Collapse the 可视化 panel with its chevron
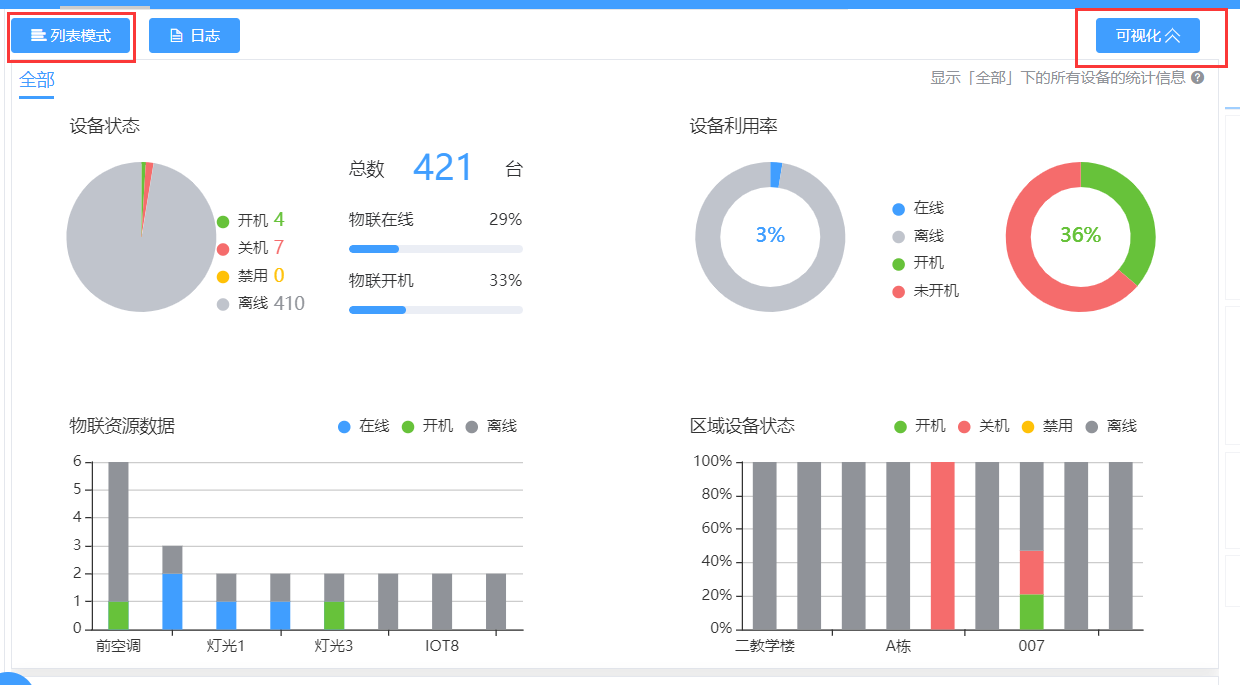Screen dimensions: 1240x685 [1173, 36]
